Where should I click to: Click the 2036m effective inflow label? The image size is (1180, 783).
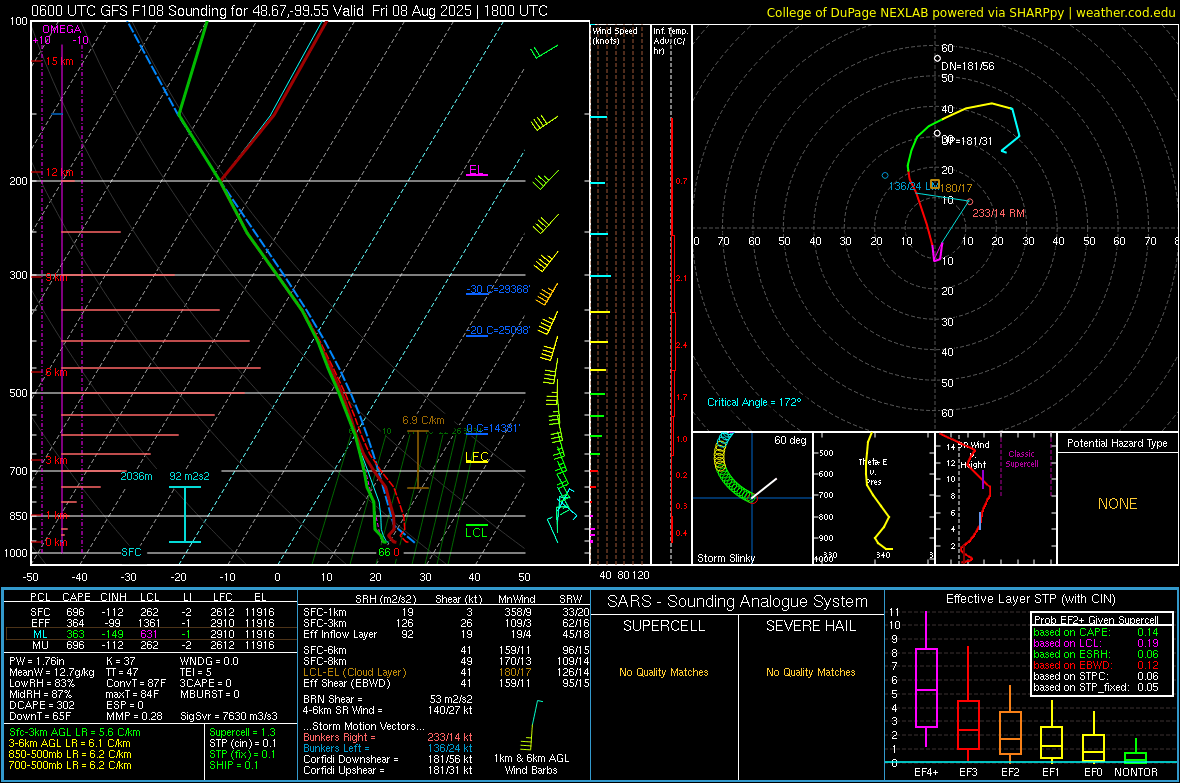pos(136,476)
